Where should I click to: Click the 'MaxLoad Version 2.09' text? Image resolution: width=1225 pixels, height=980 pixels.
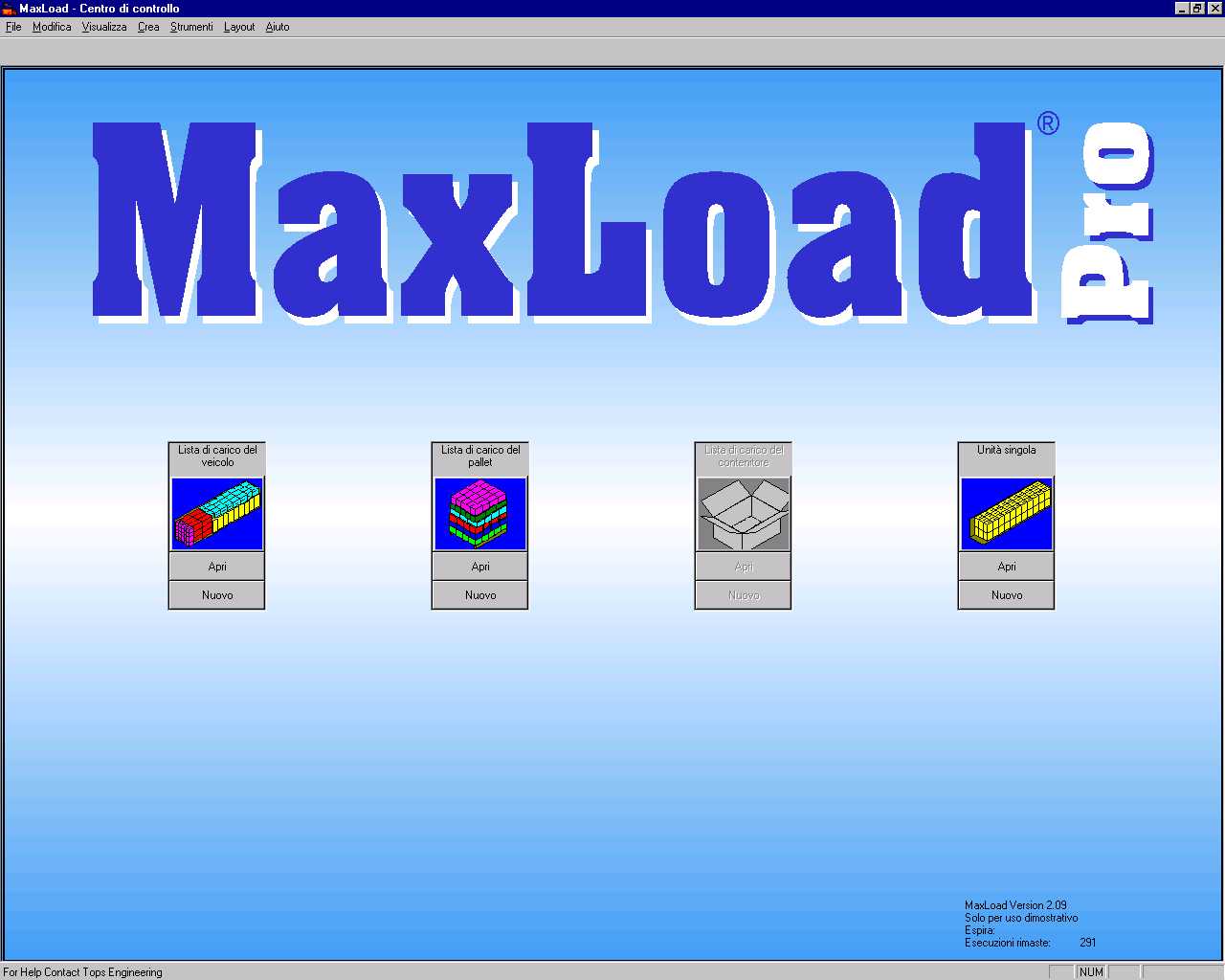(1015, 905)
